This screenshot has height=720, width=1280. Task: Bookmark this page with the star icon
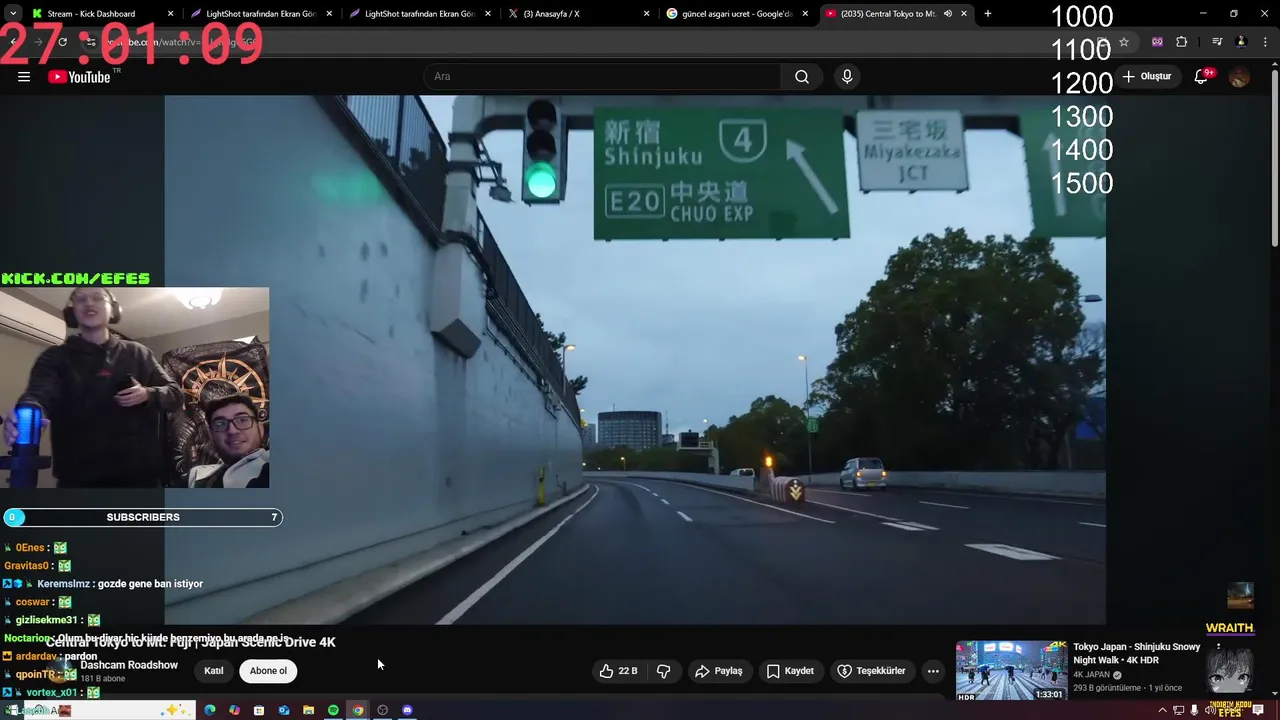click(1124, 42)
